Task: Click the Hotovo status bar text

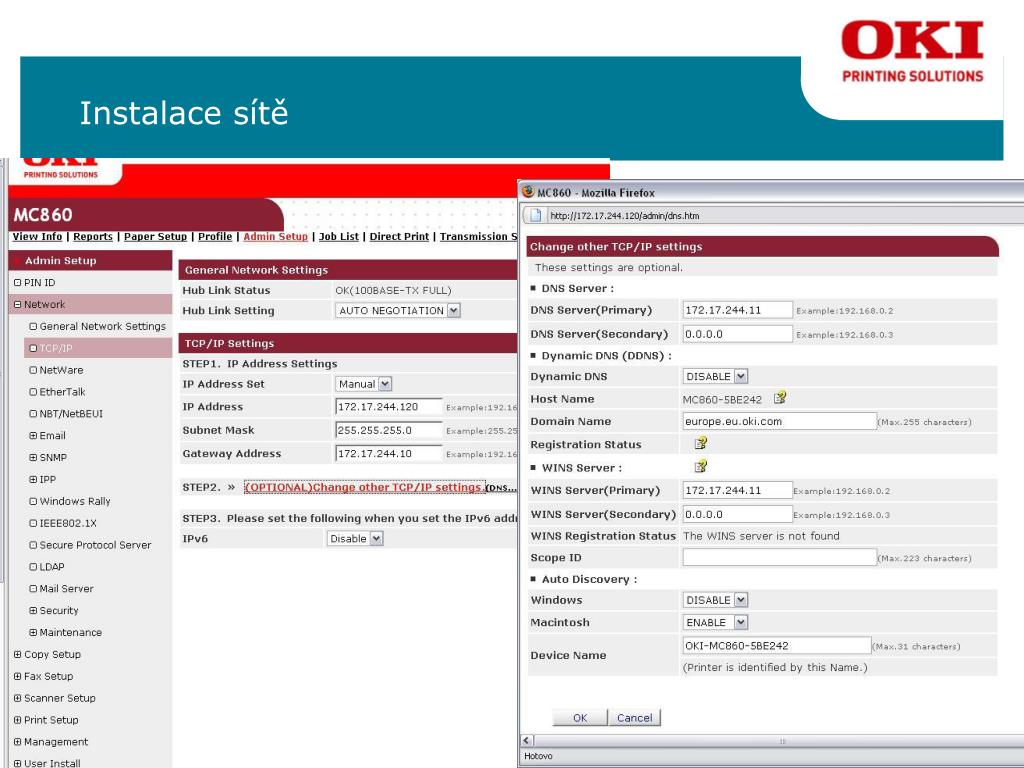Action: tap(538, 756)
